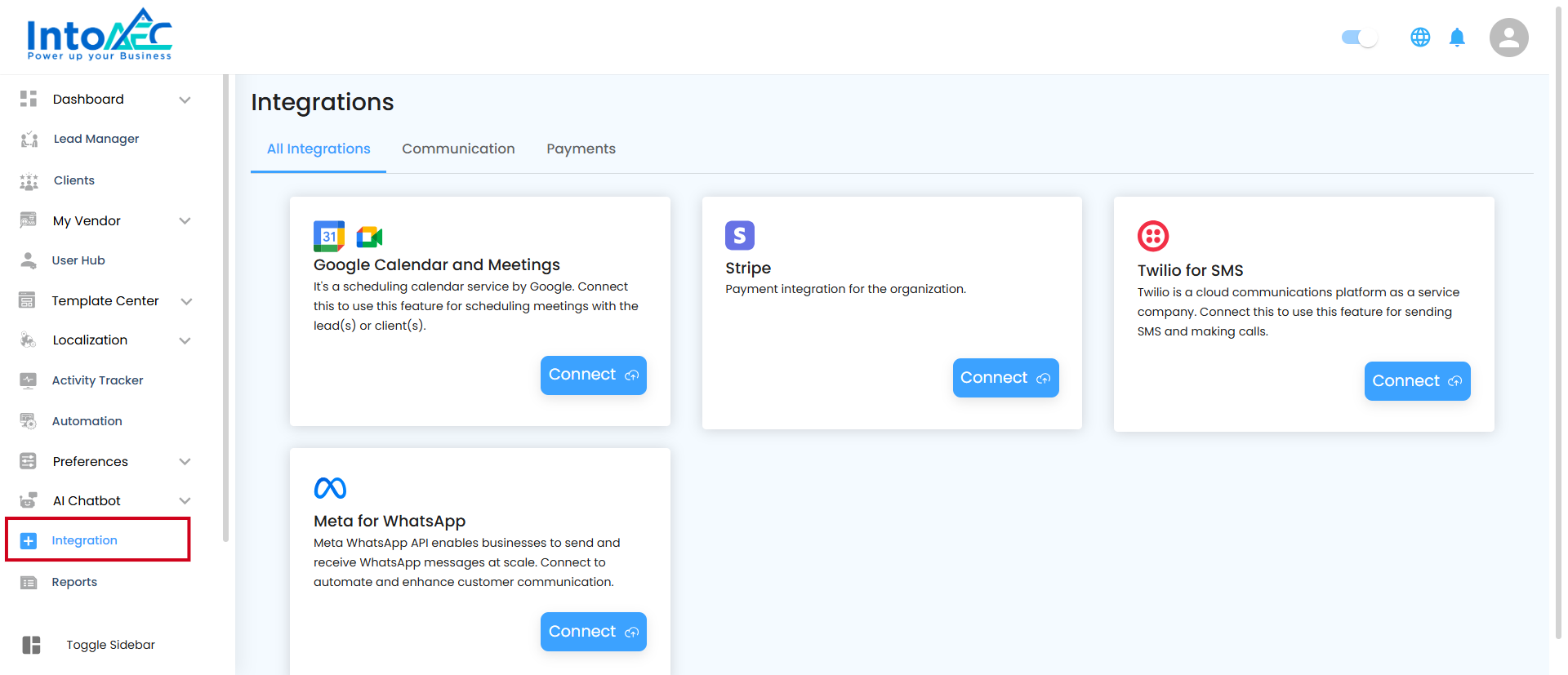Viewport: 1568px width, 675px height.
Task: Click the Google Calendar icon
Action: pos(329,236)
